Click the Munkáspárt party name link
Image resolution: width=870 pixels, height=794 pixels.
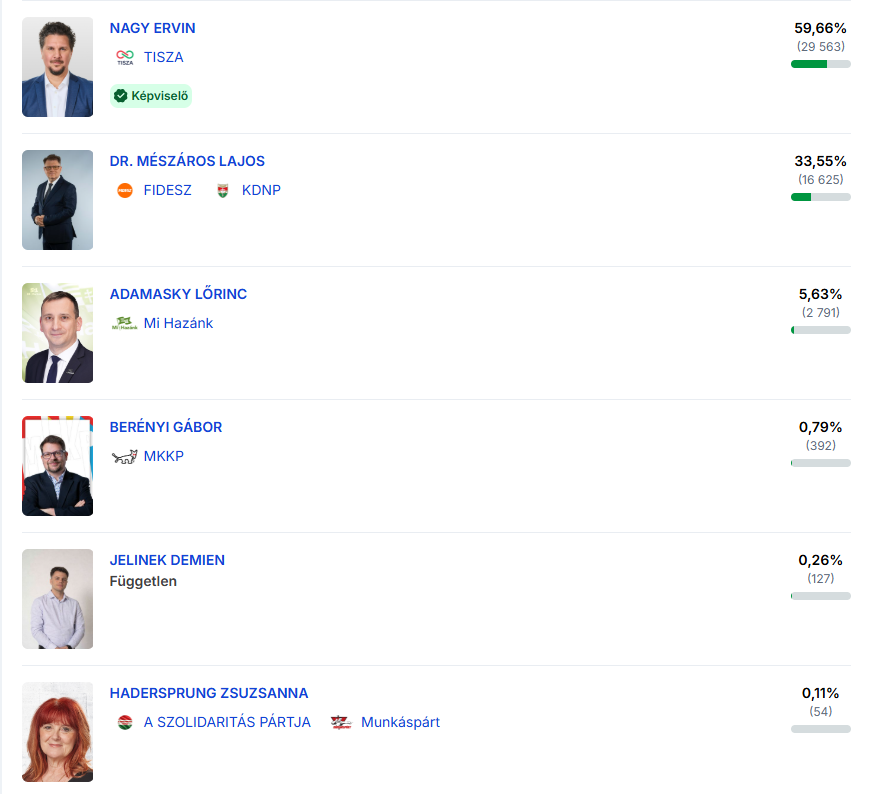(400, 722)
